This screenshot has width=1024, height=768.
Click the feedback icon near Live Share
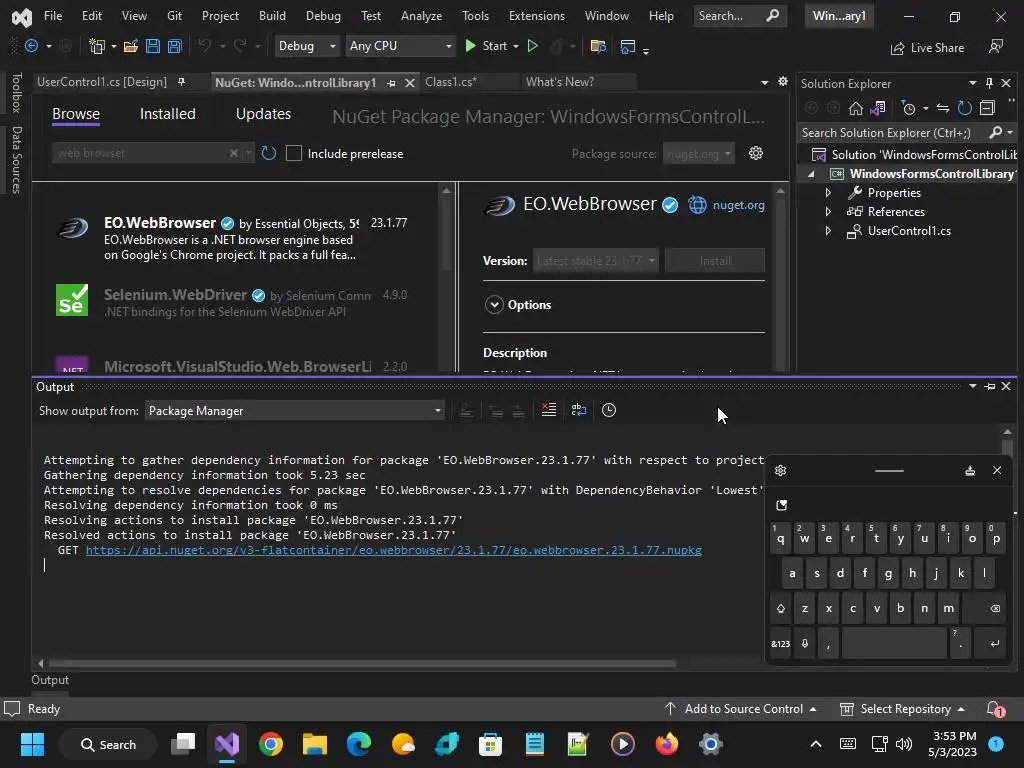(996, 46)
